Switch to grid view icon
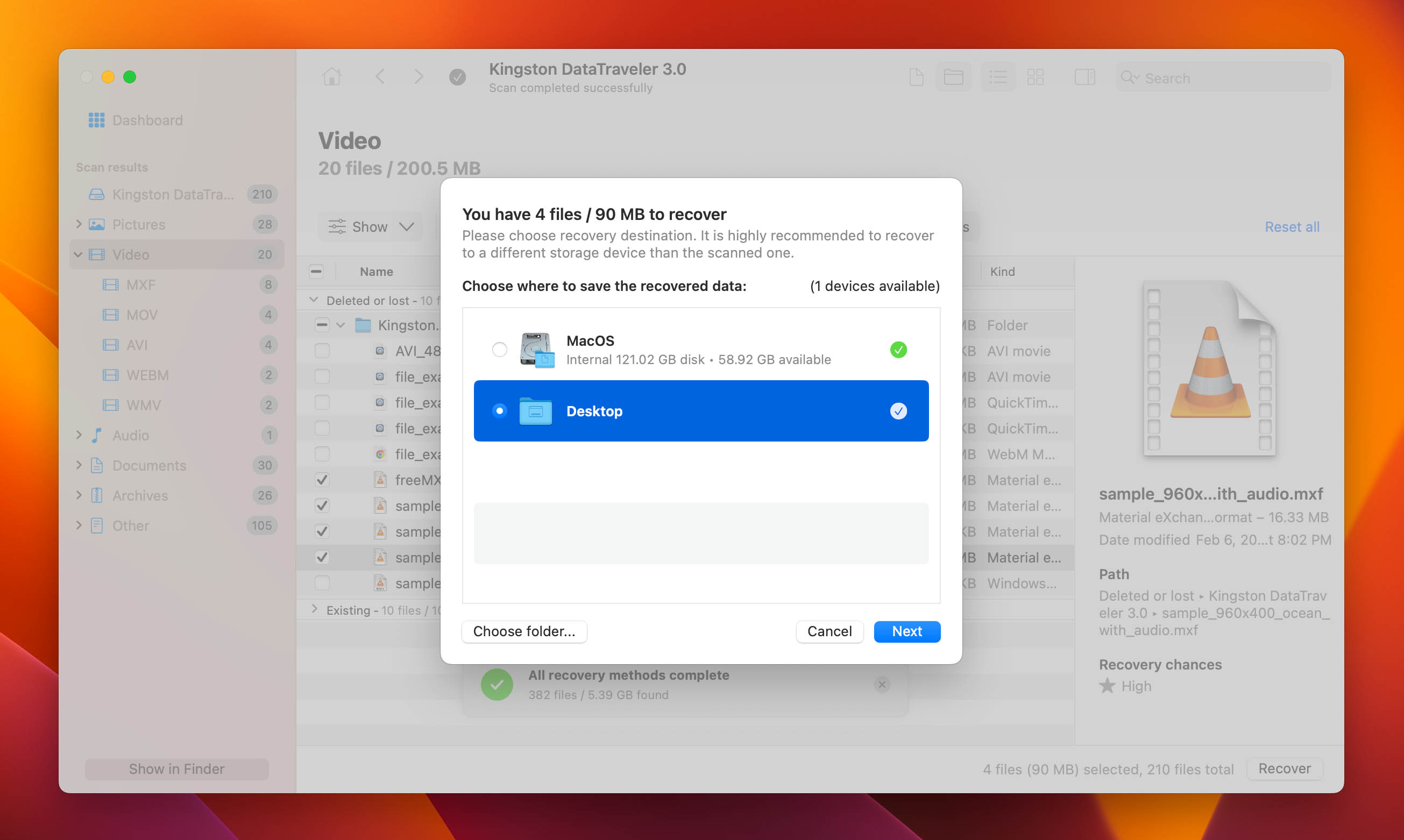1404x840 pixels. (1036, 77)
